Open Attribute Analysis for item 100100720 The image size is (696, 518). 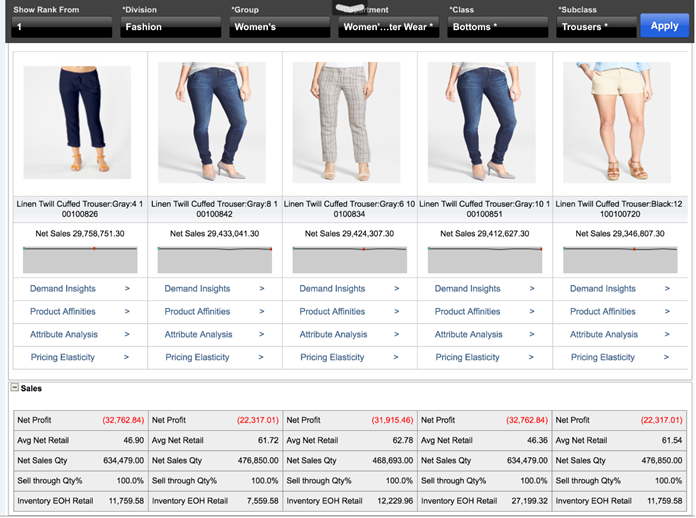pyautogui.click(x=604, y=334)
